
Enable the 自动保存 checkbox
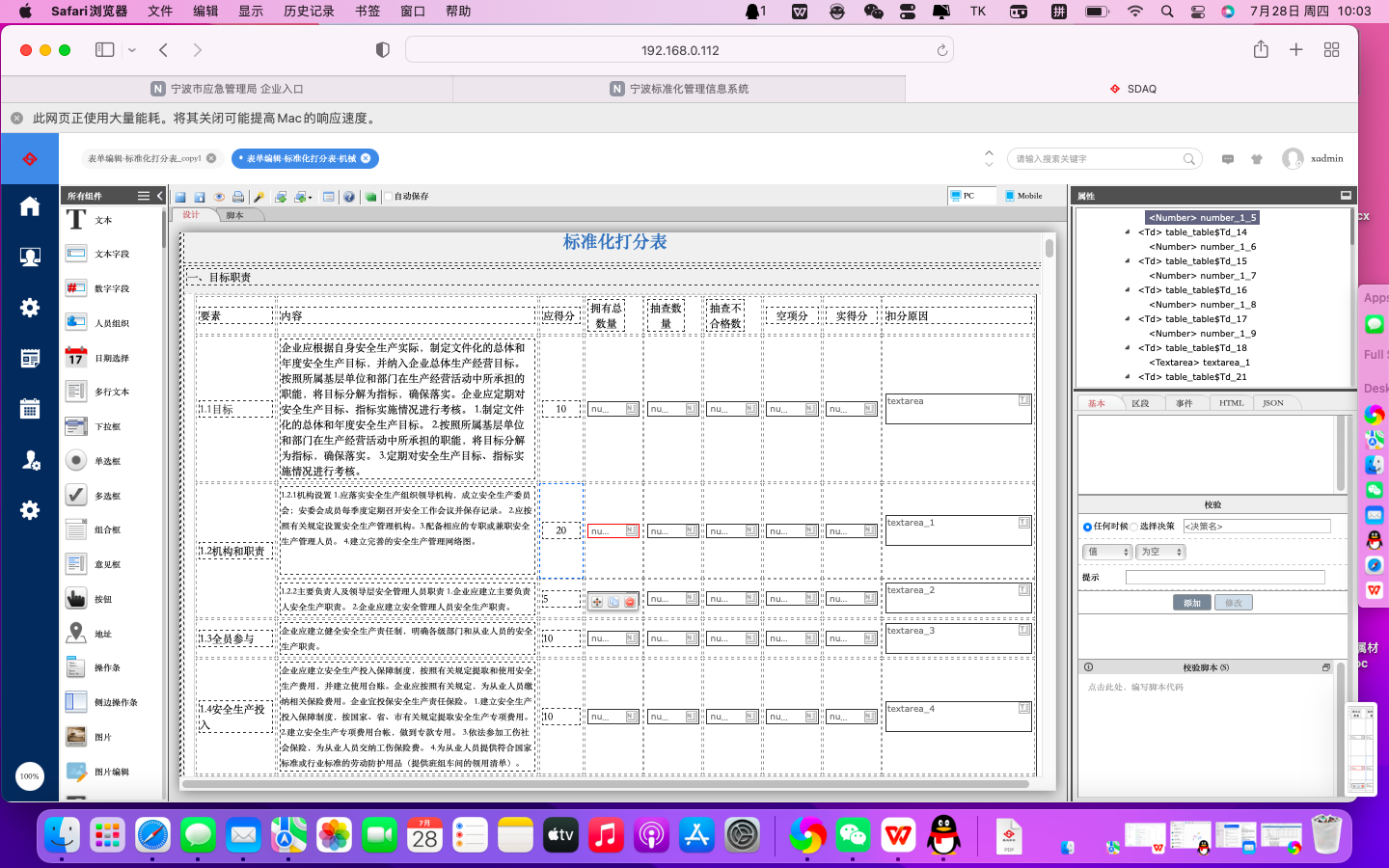tap(389, 197)
